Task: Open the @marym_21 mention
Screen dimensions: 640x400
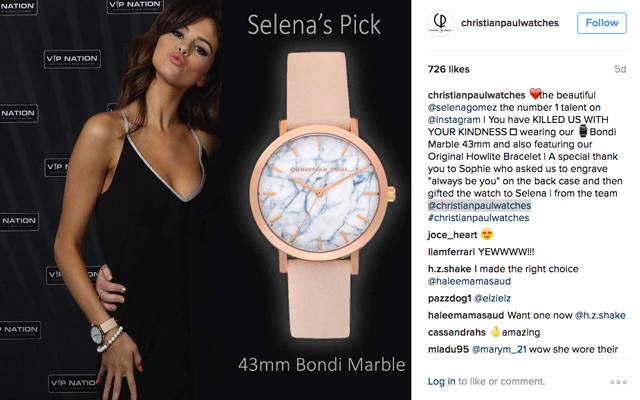Action: 499,349
